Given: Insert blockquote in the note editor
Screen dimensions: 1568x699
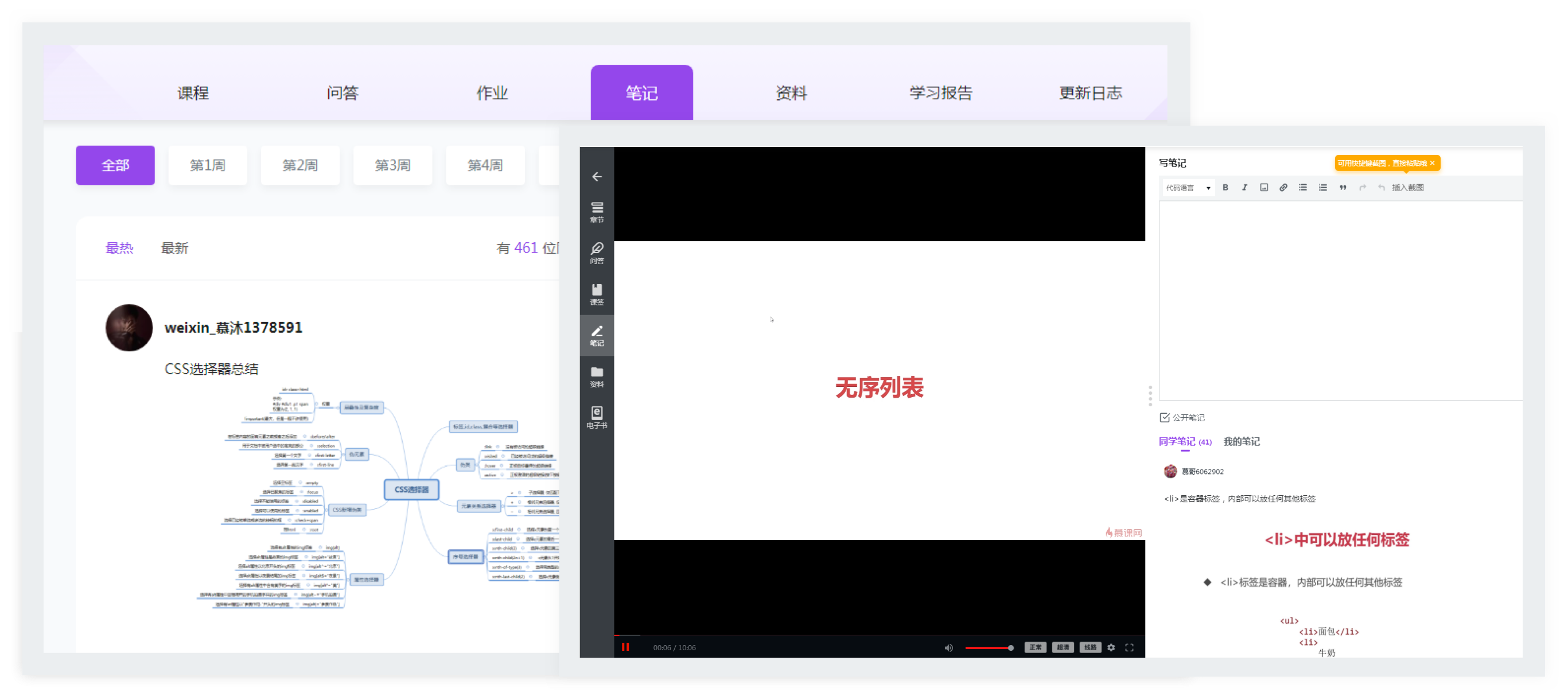Looking at the screenshot, I should pos(1342,188).
